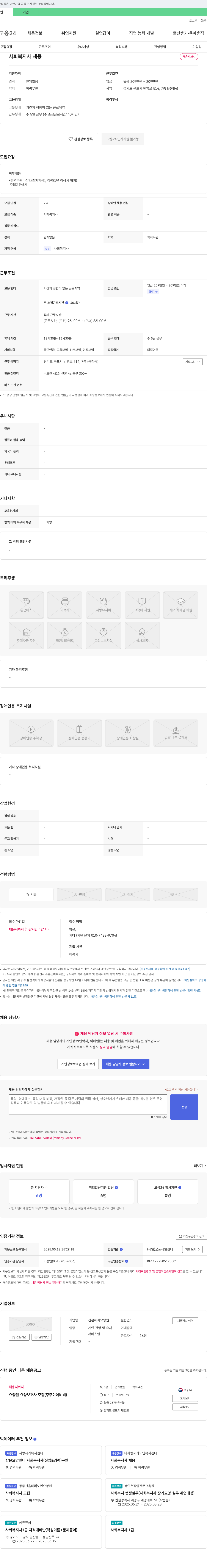Select the 모성보호시설 welfare icon
The image size is (207, 1568).
point(103,635)
